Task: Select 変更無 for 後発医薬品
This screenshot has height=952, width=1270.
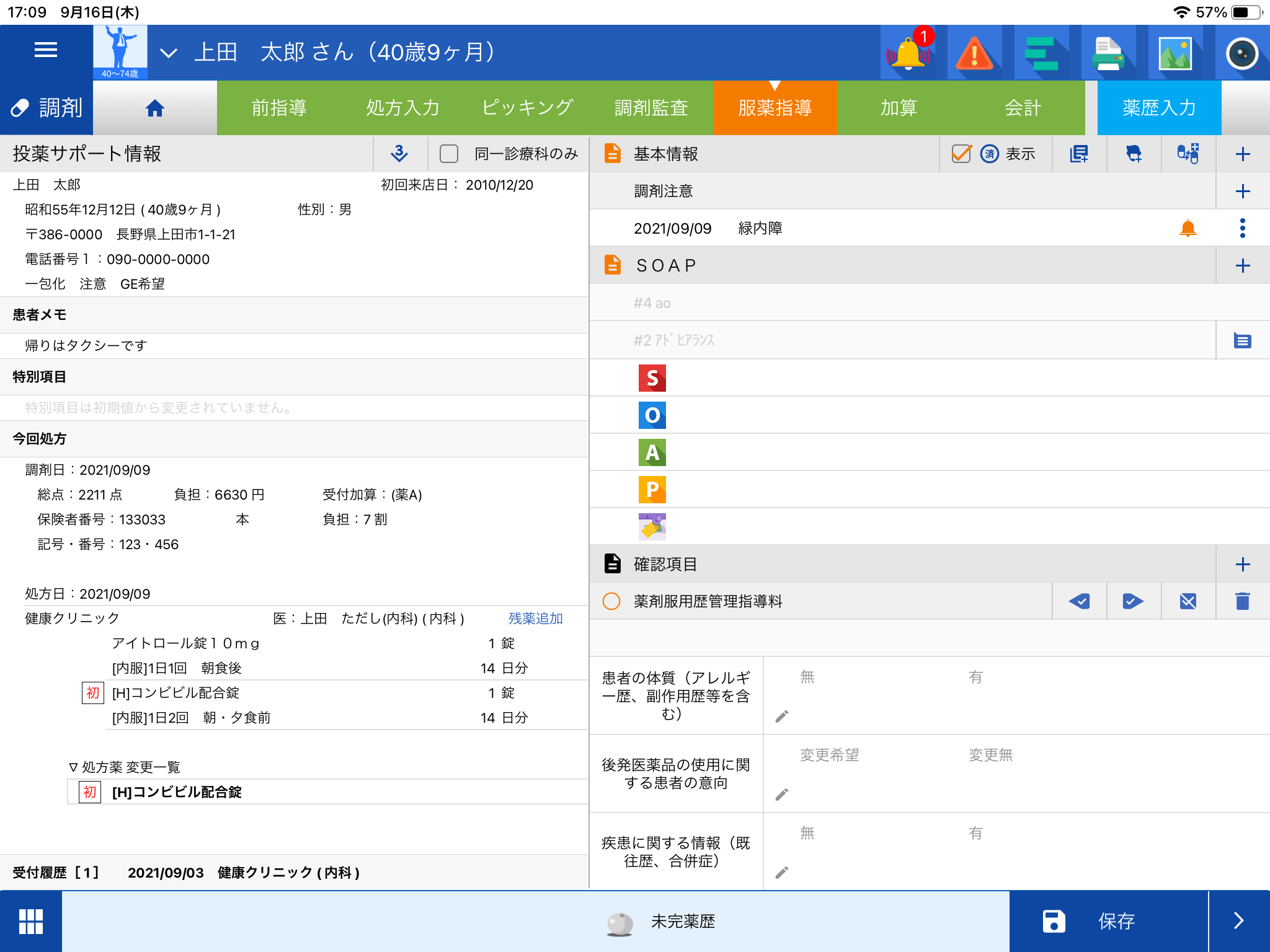Action: coord(991,755)
